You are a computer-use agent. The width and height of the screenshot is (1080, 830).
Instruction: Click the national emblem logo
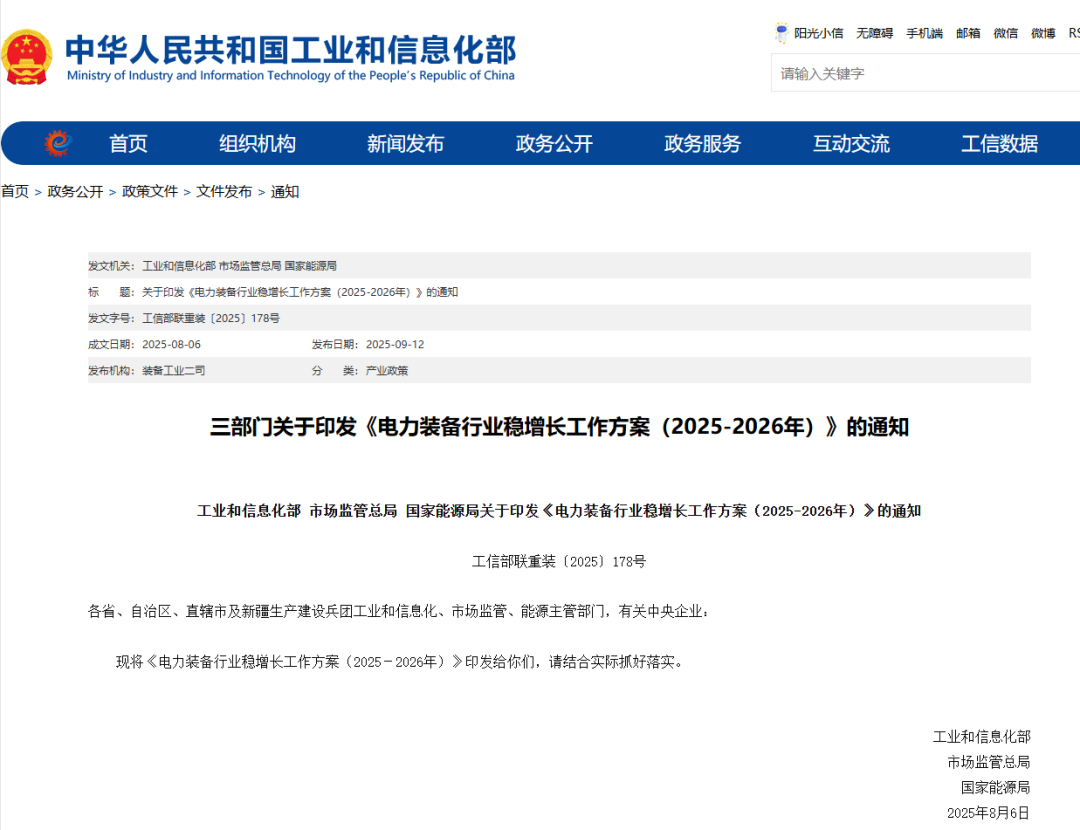(26, 56)
